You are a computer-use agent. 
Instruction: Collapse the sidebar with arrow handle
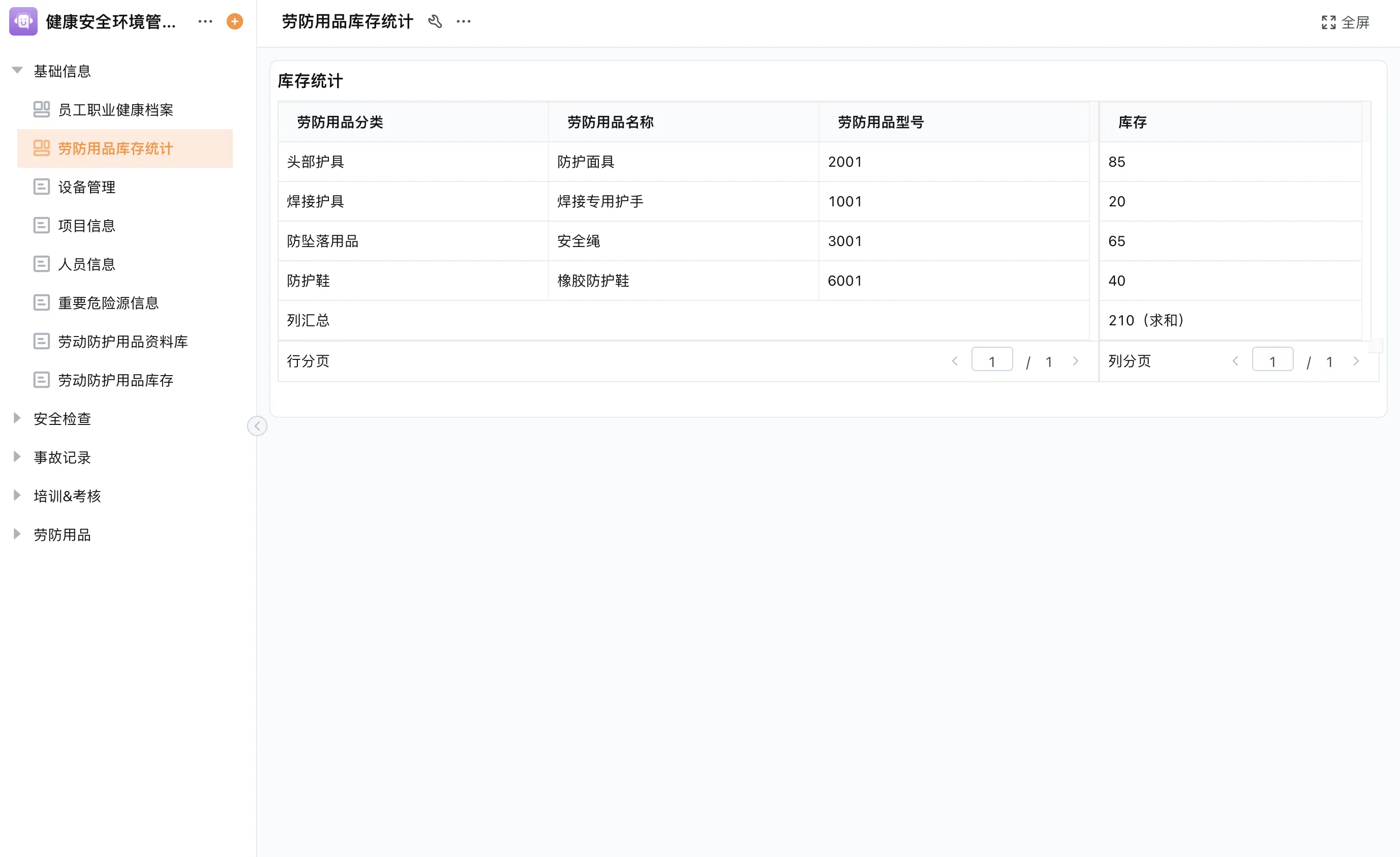point(257,425)
